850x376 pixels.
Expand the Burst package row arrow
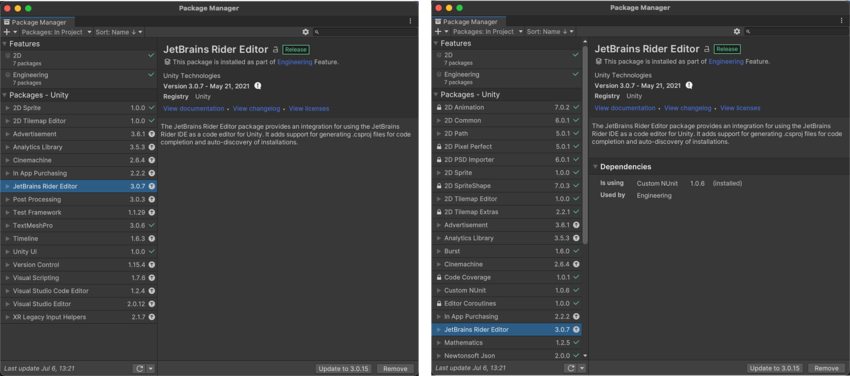[x=439, y=251]
